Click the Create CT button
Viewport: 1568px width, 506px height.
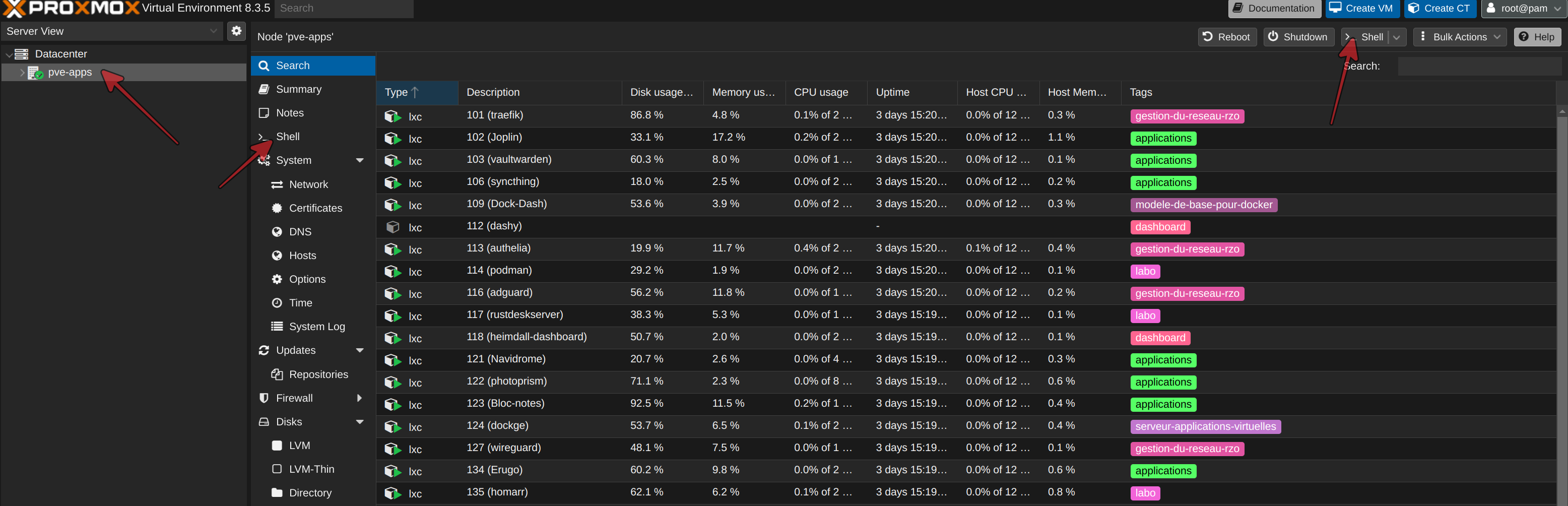(x=1440, y=9)
